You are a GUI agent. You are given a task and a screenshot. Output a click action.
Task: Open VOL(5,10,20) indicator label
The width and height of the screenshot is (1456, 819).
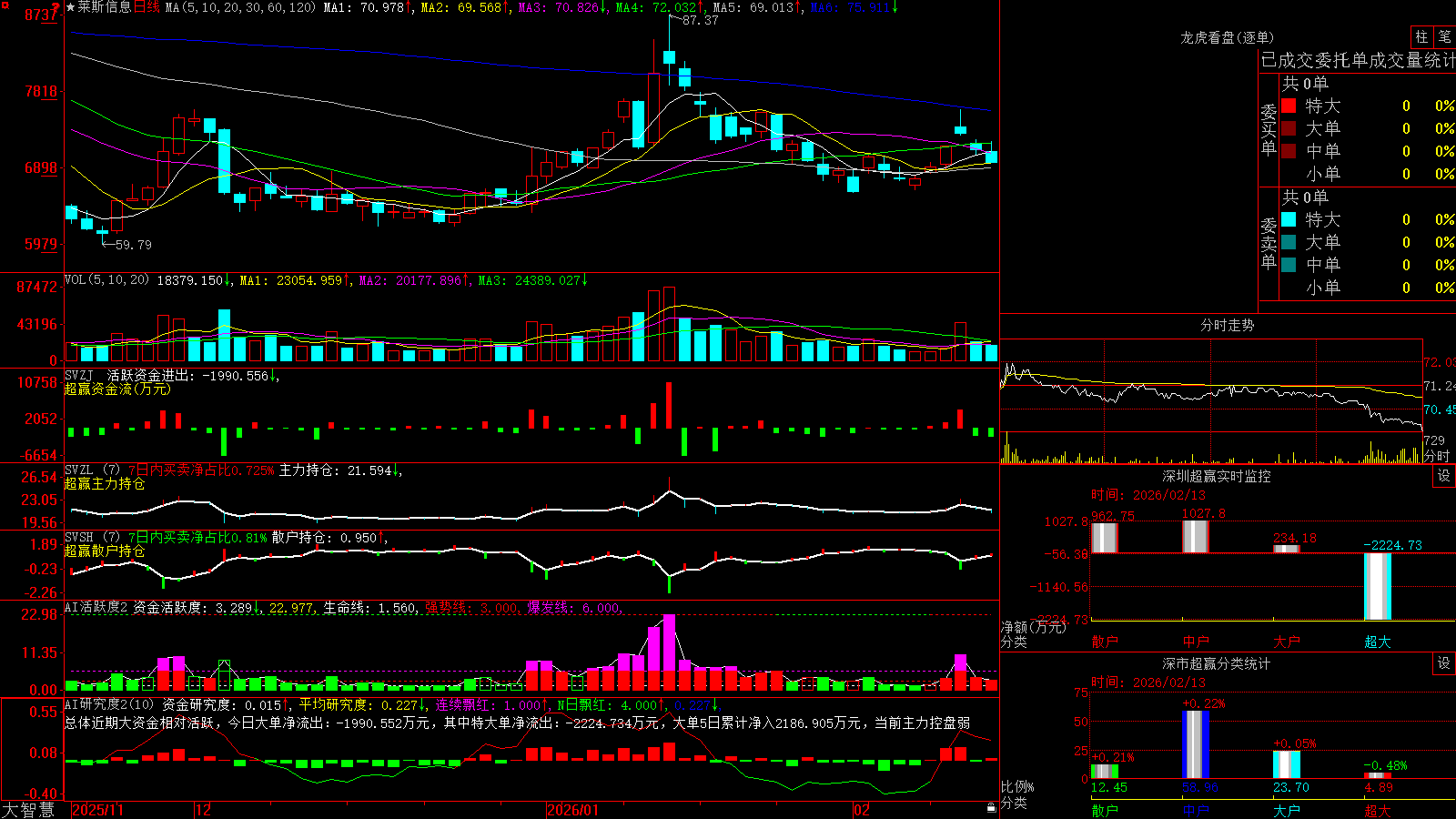106,280
